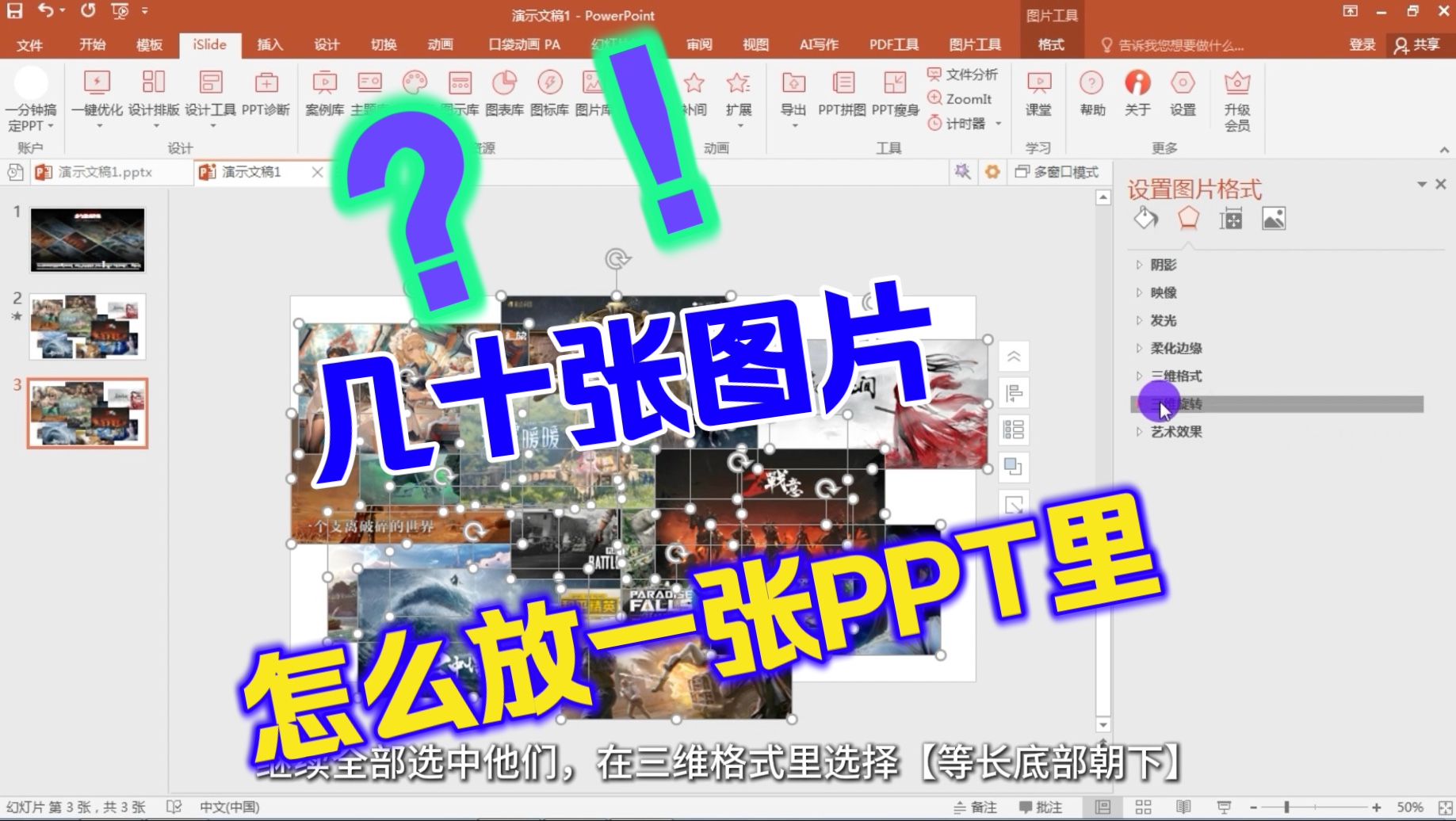Open the Picture settings icon in format pane
The width and height of the screenshot is (1456, 821).
pyautogui.click(x=1274, y=218)
